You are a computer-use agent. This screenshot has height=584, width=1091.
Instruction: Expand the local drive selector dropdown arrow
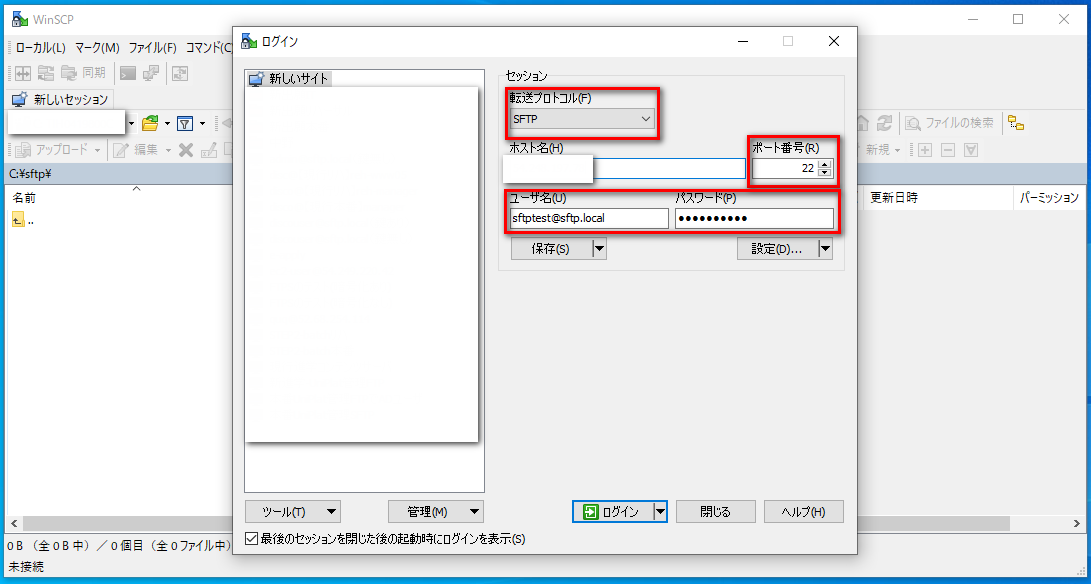(x=132, y=124)
